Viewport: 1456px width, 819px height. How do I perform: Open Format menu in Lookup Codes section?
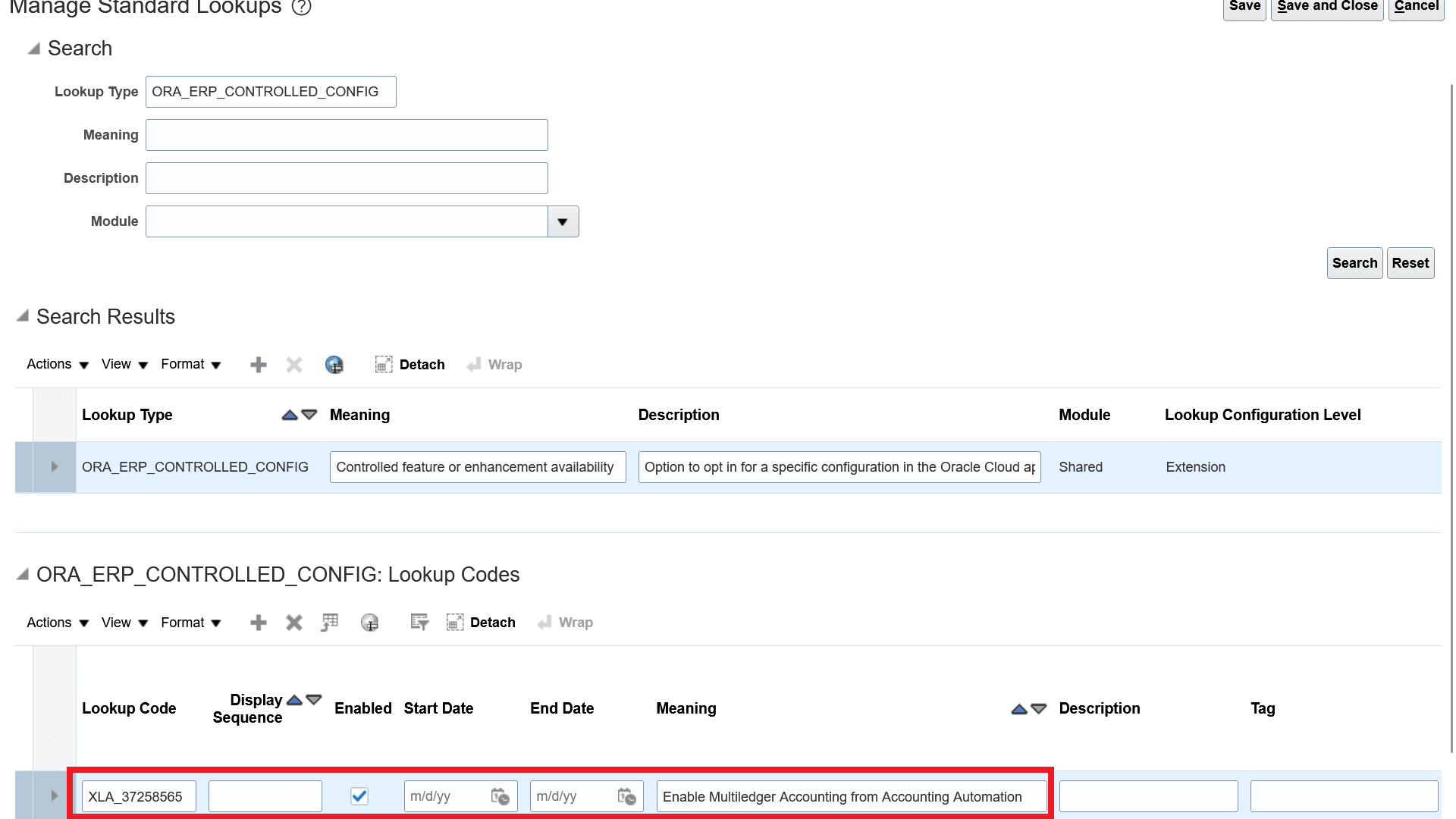click(x=190, y=623)
